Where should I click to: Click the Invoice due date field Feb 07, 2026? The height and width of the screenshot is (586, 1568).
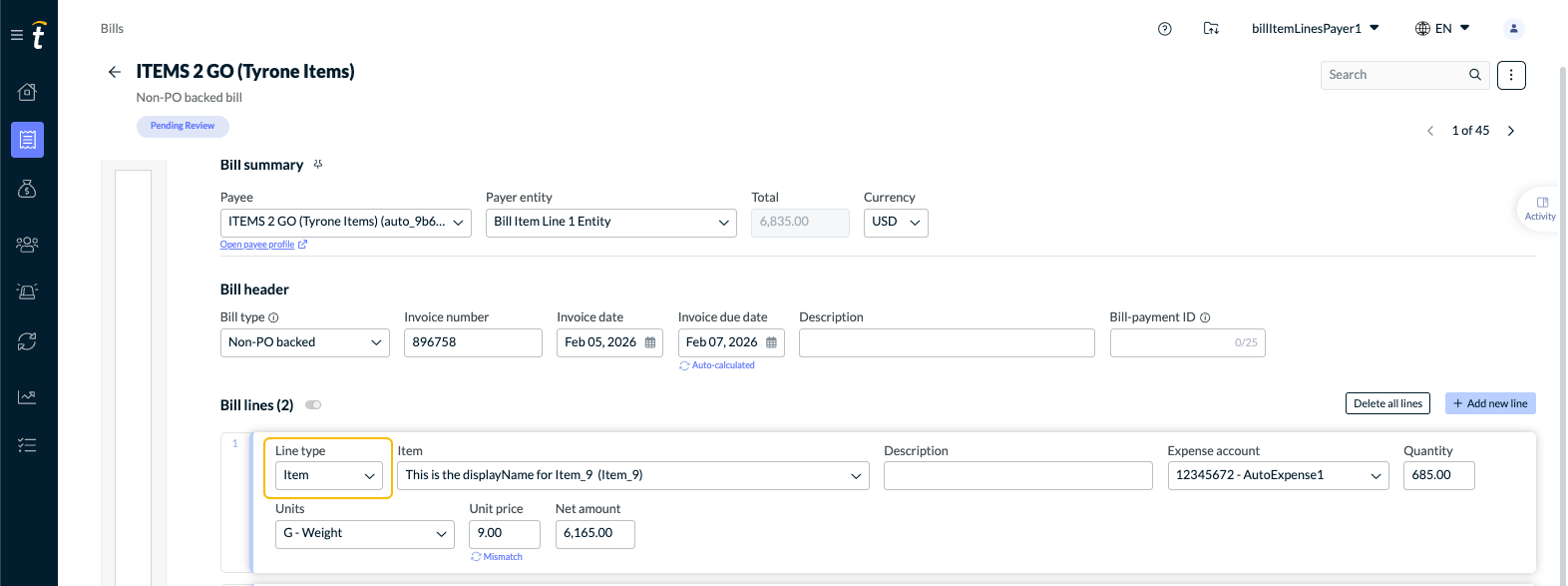(x=731, y=342)
